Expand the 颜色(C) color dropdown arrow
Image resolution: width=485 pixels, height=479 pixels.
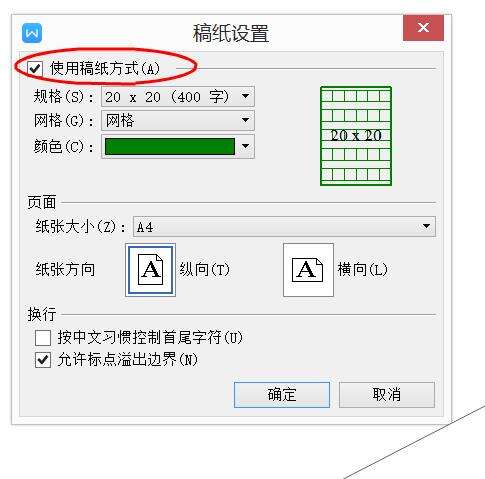pos(246,146)
